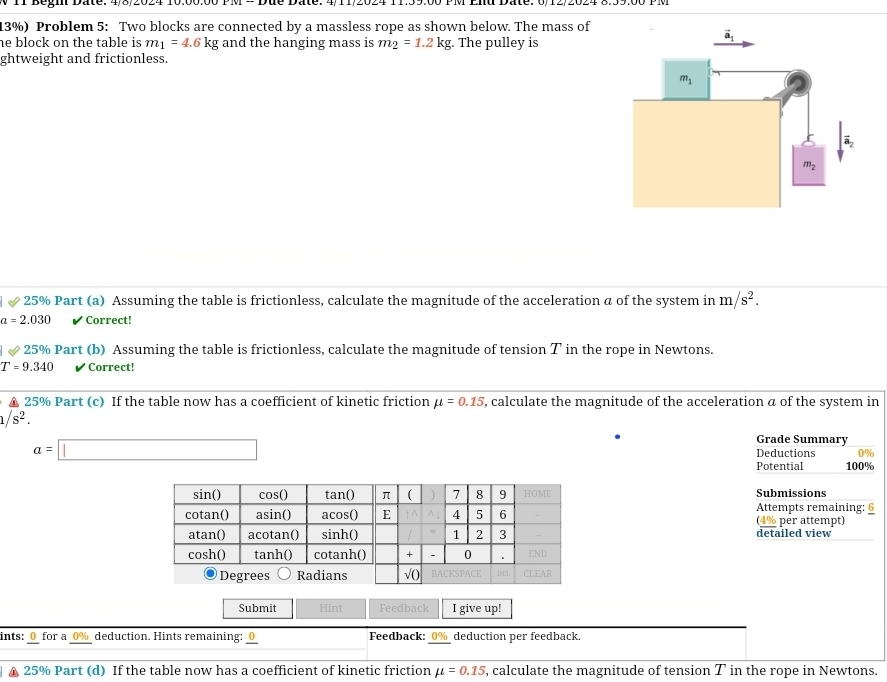Click the answer input field for a

point(156,449)
